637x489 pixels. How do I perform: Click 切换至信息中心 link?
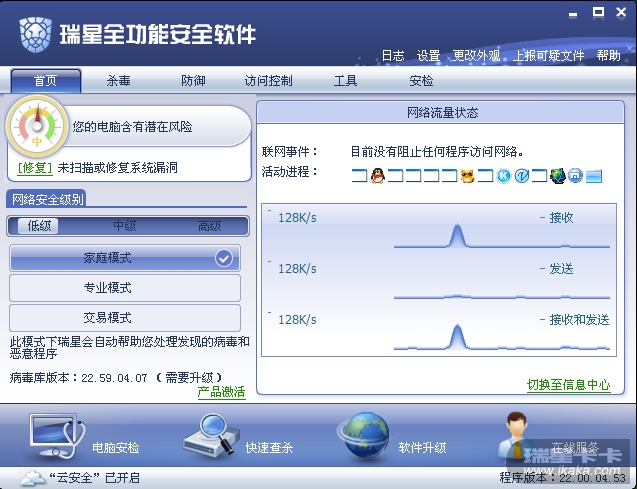point(568,385)
